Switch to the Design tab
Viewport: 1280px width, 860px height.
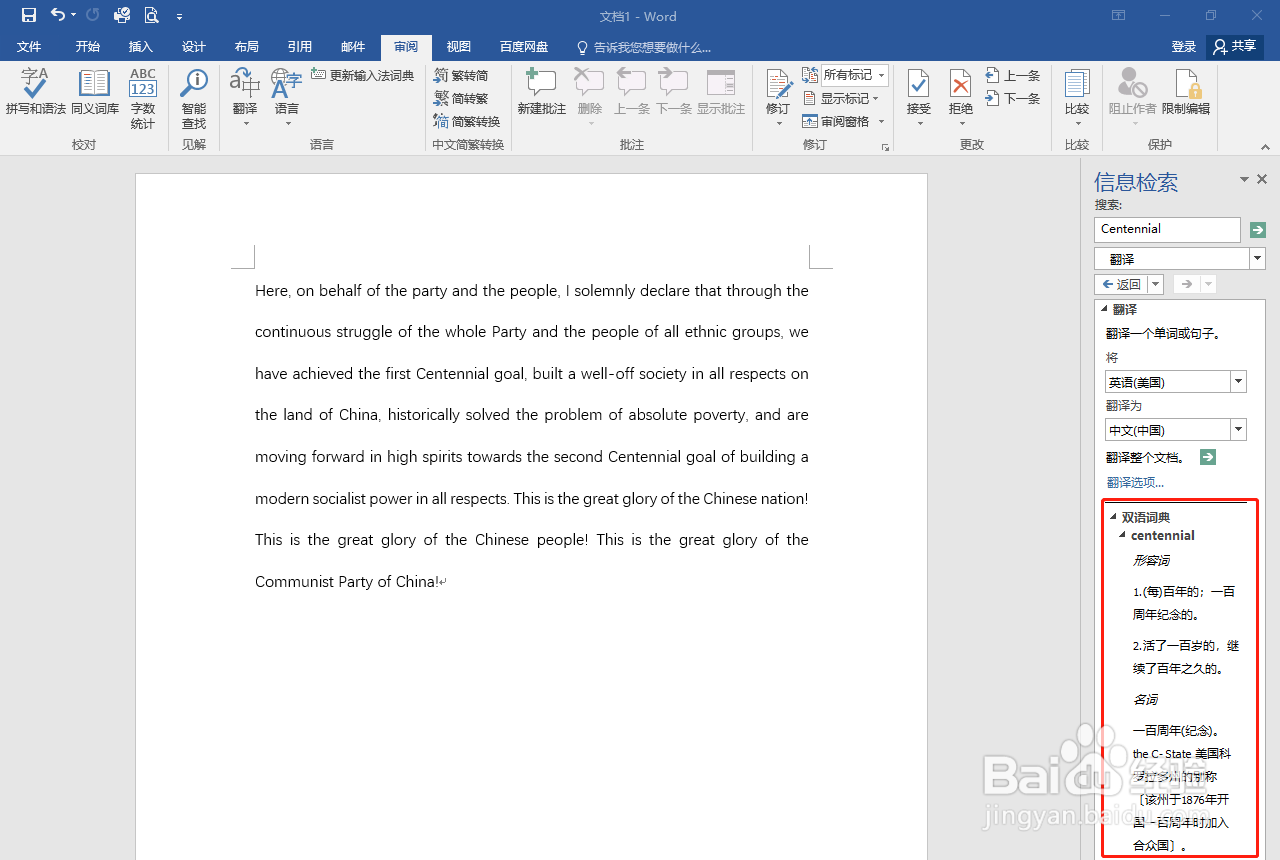[x=194, y=47]
